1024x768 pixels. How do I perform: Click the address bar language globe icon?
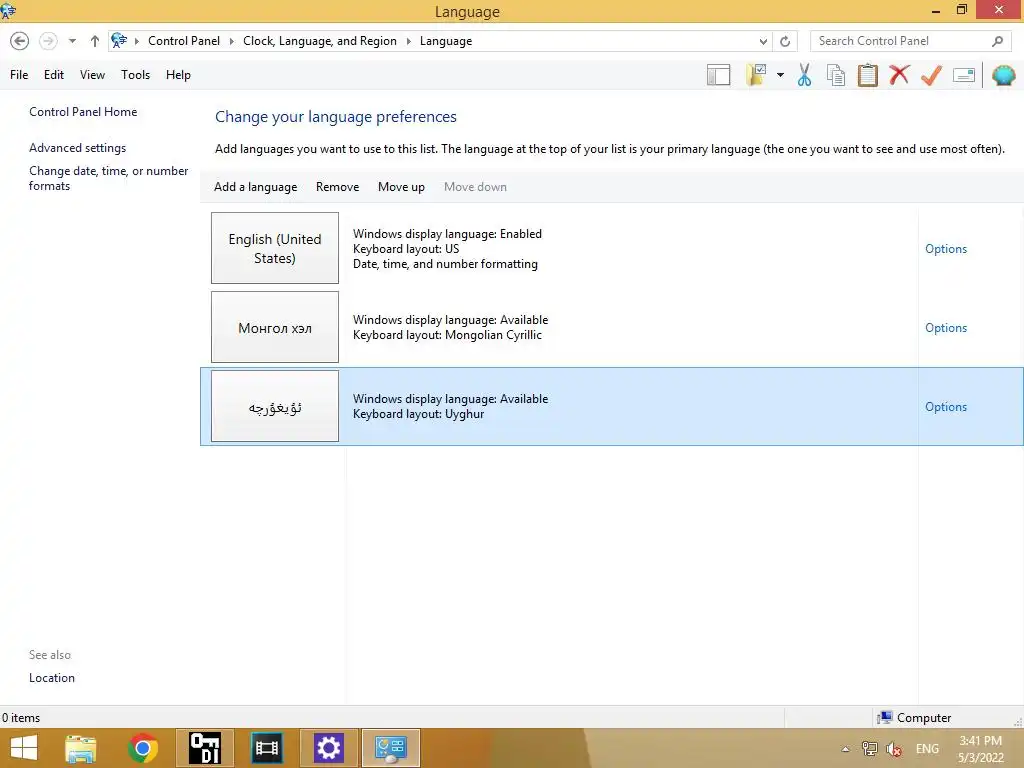click(x=119, y=40)
